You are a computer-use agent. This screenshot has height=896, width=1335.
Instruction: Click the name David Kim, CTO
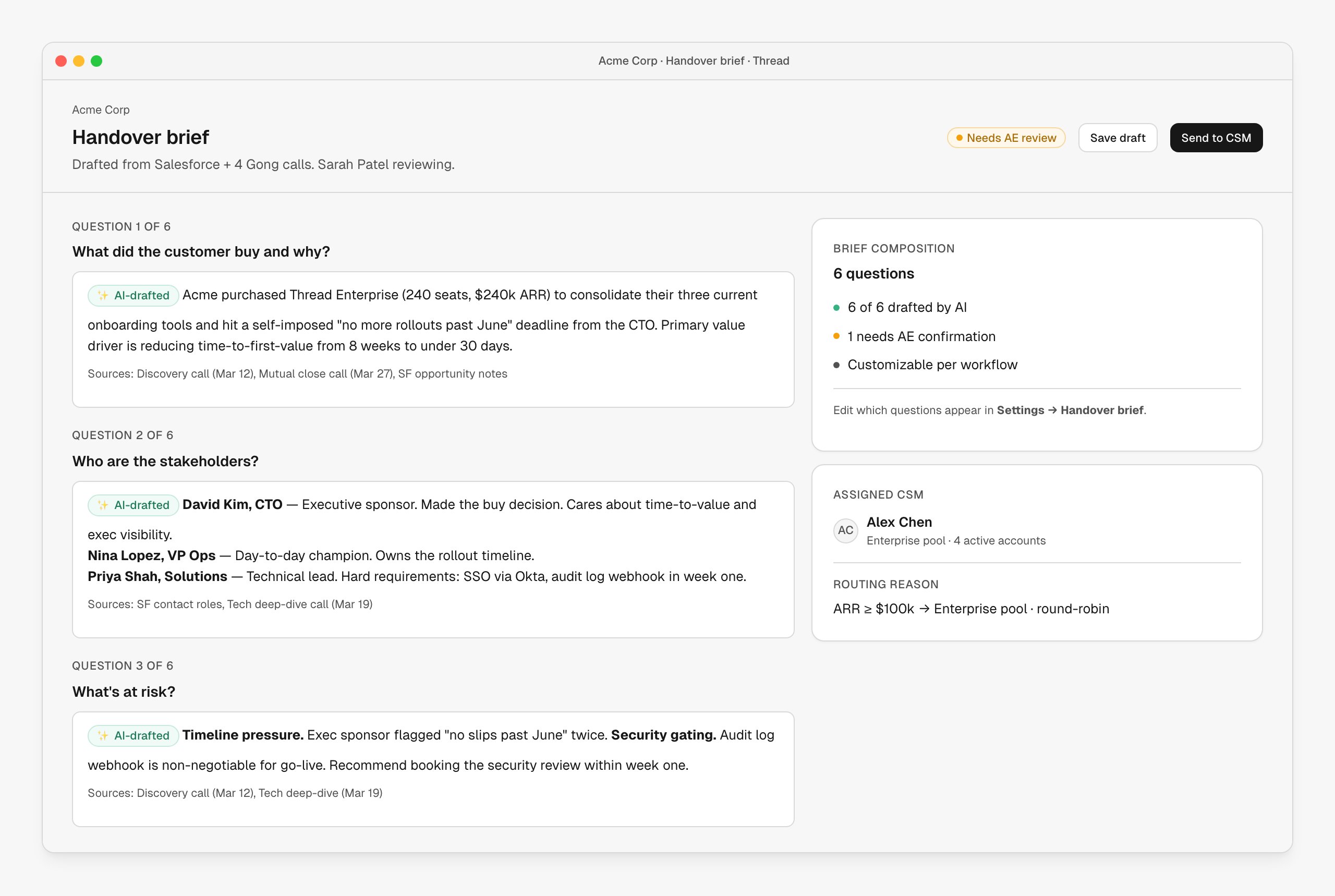[x=232, y=504]
